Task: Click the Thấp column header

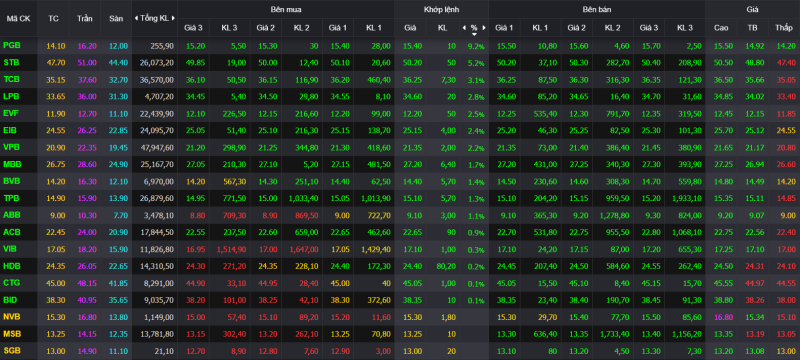Action: (x=784, y=28)
